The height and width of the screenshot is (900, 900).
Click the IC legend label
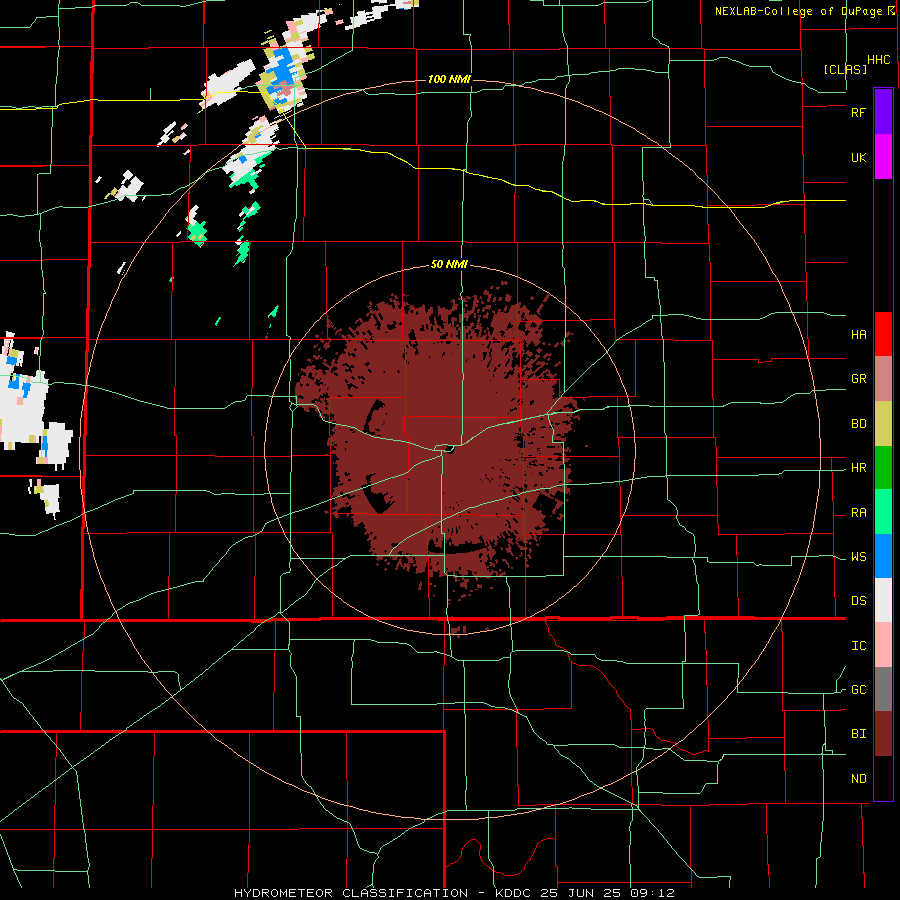(x=858, y=646)
